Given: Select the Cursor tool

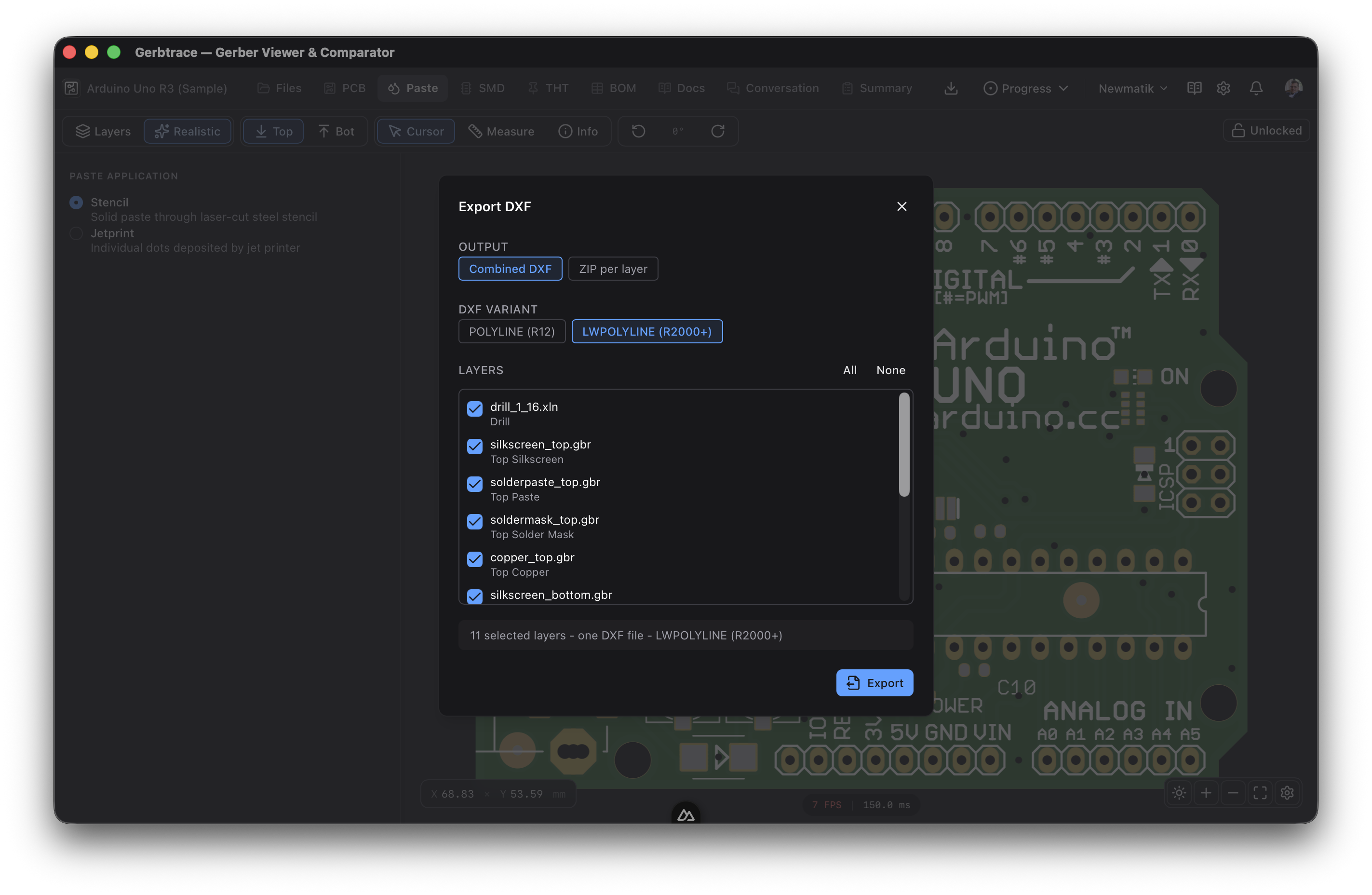Looking at the screenshot, I should click(x=416, y=132).
